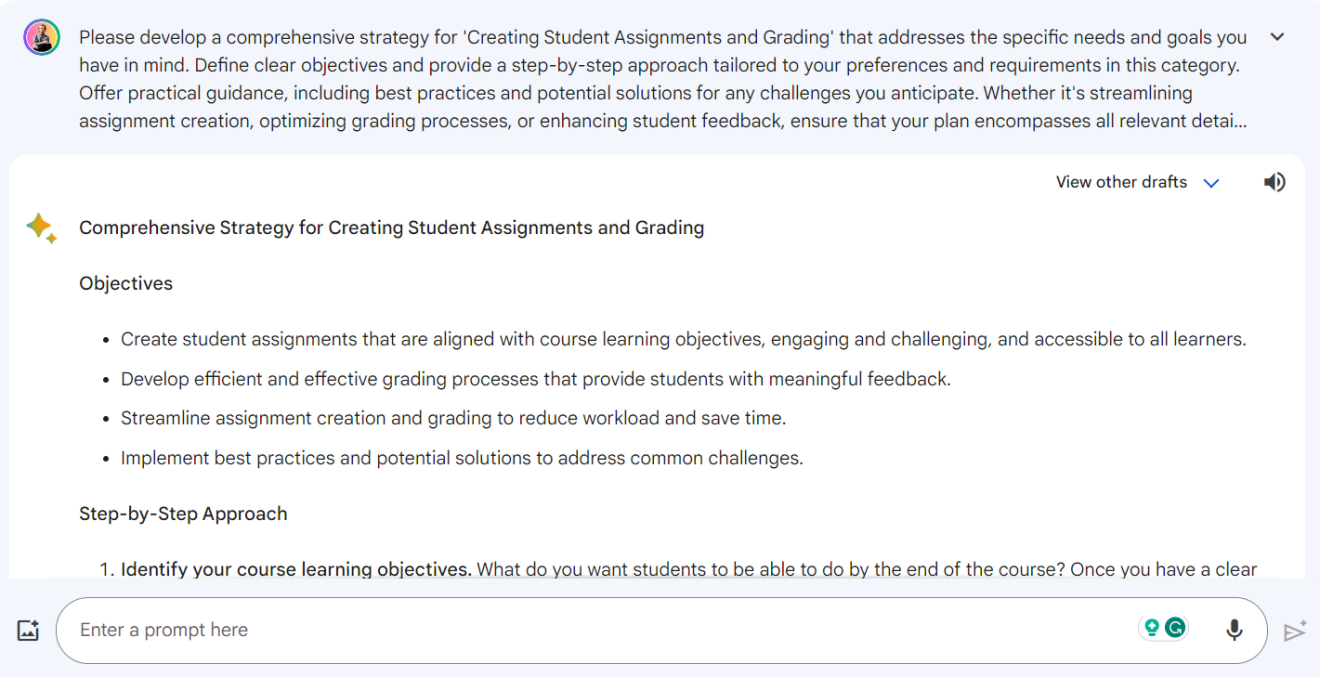
Task: Click the Objectives heading
Action: point(126,284)
